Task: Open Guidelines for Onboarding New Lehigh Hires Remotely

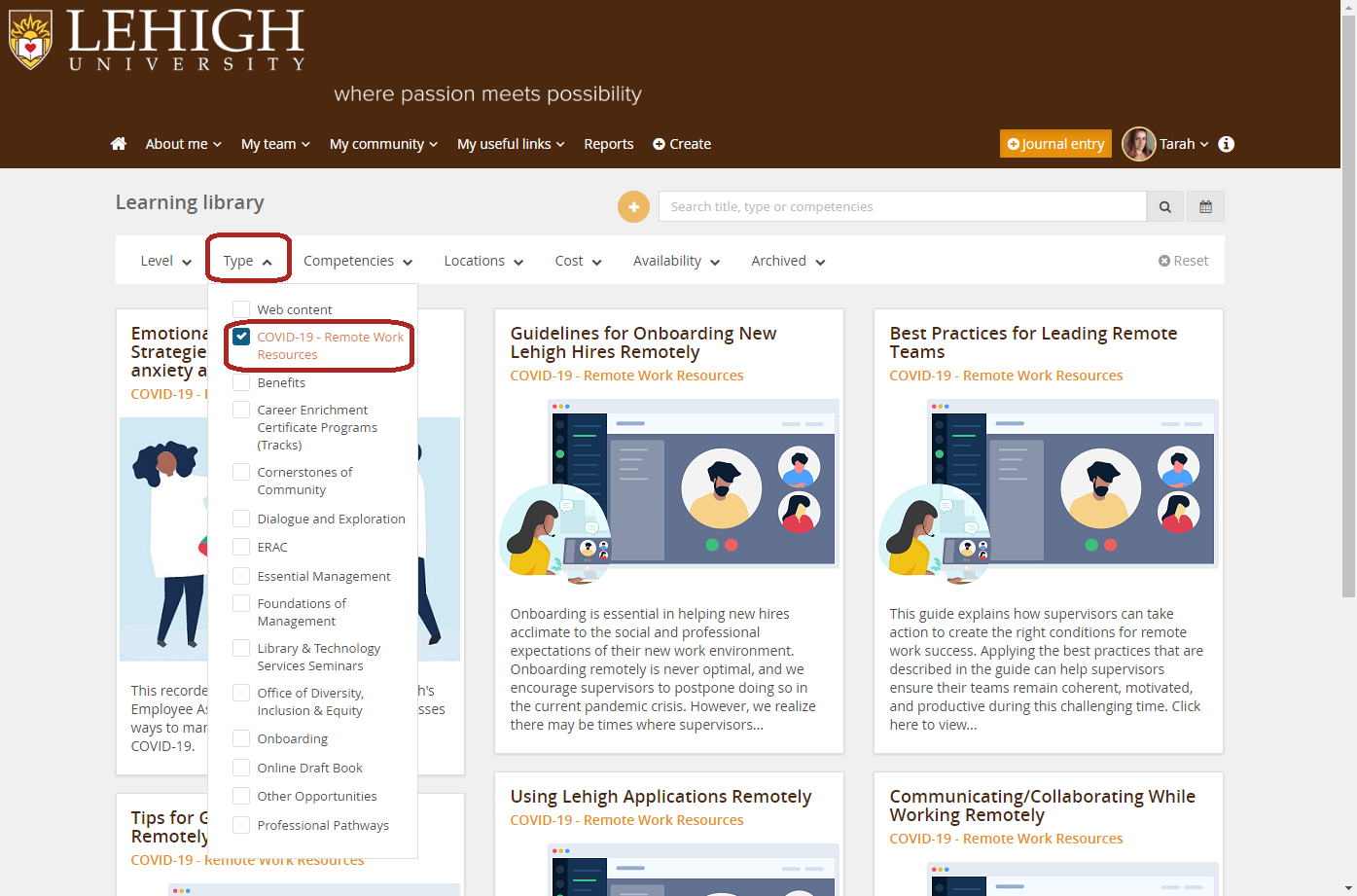Action: tap(643, 342)
